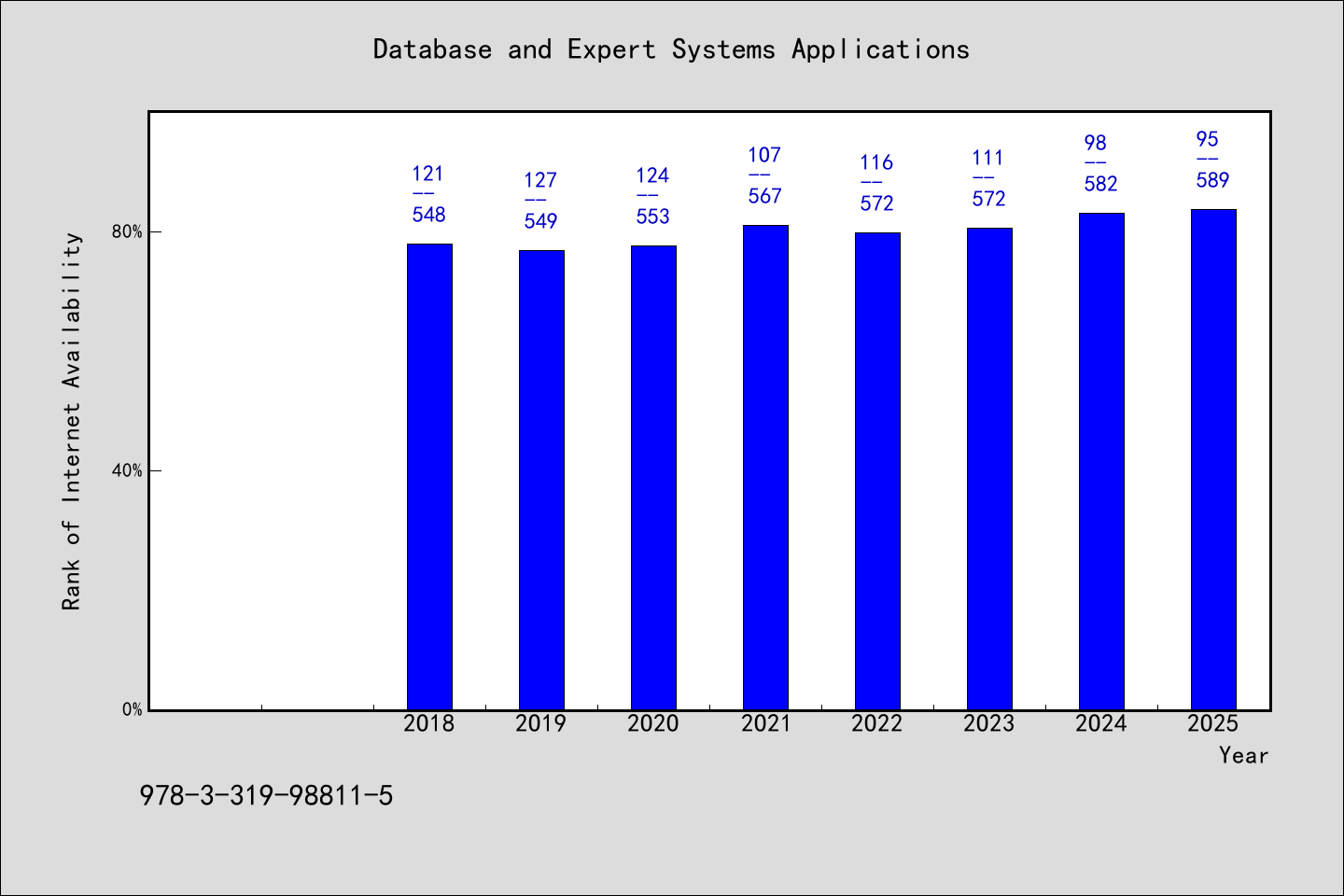Click the 549 label above 2019 bar

[x=541, y=221]
